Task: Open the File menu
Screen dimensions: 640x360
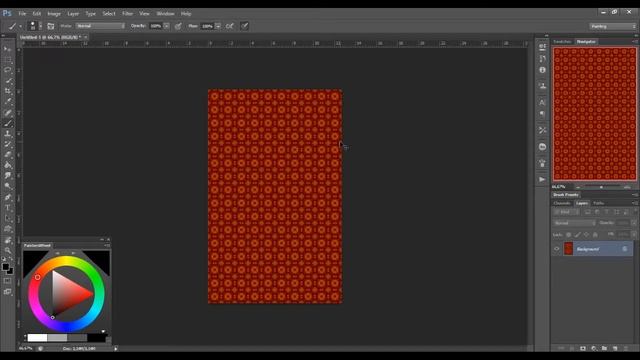Action: (22, 13)
